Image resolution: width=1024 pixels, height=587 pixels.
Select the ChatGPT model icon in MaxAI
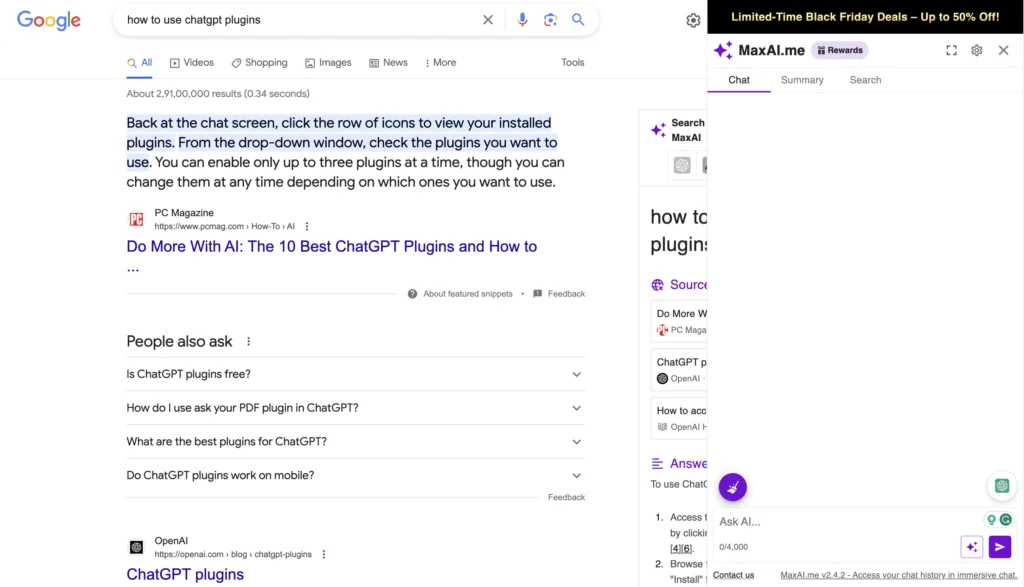[x=1002, y=486]
